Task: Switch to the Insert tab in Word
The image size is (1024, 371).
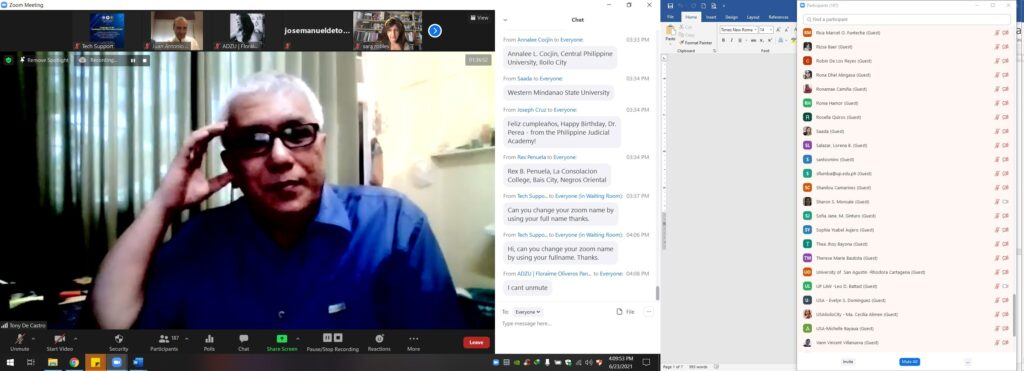Action: tap(711, 17)
